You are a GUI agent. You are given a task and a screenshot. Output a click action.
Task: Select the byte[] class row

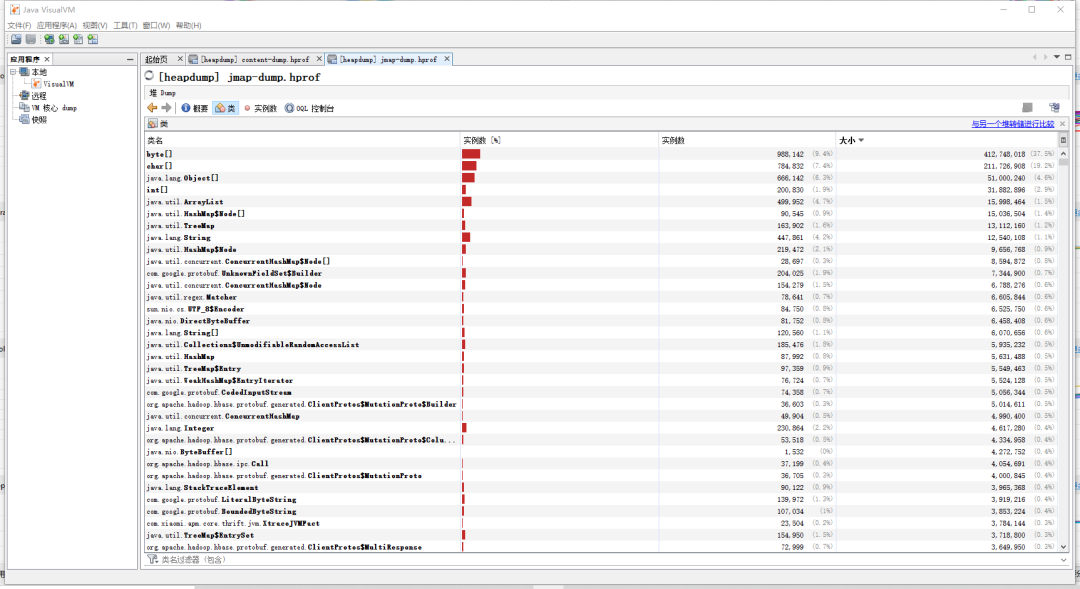tap(601, 154)
